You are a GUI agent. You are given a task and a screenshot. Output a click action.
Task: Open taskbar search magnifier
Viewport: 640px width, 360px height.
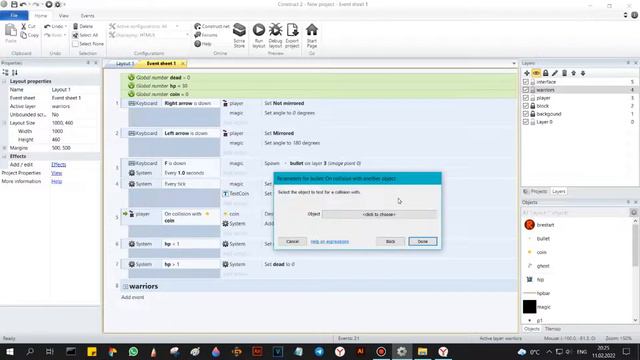30,351
